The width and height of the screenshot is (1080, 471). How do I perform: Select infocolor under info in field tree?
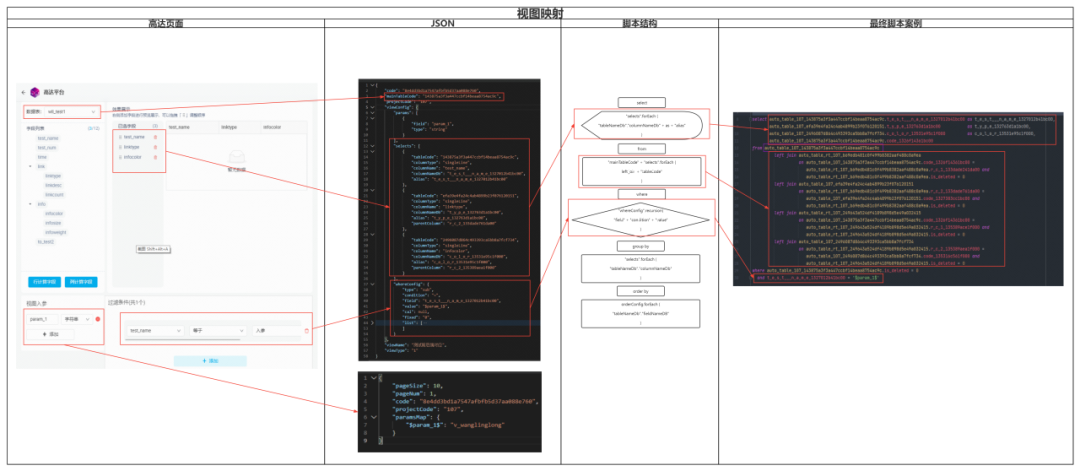pos(54,213)
